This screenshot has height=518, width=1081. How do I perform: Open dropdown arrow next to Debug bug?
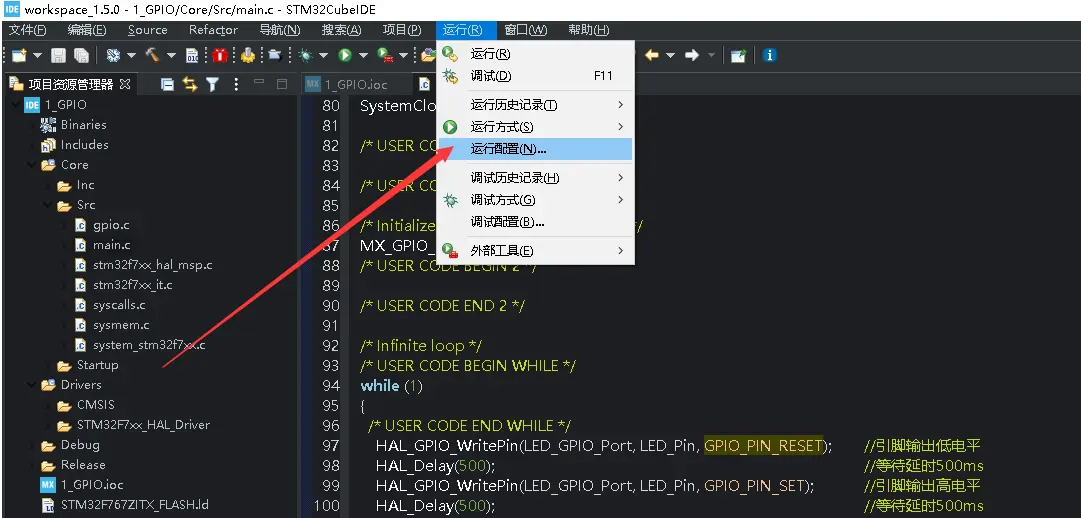point(323,56)
